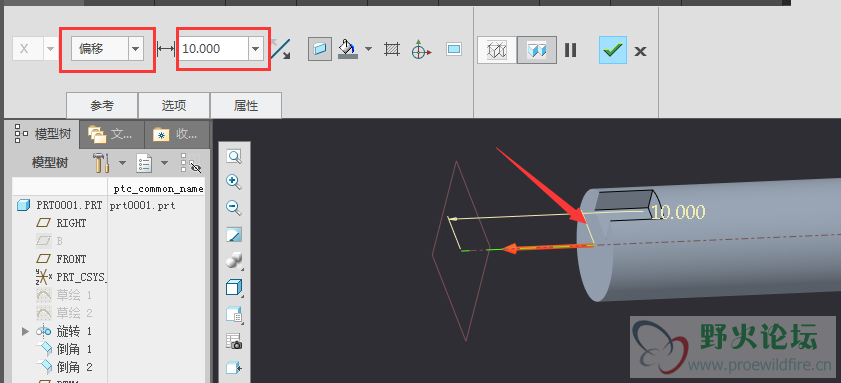This screenshot has height=383, width=841.
Task: Open the 参考 tab
Action: coord(102,106)
